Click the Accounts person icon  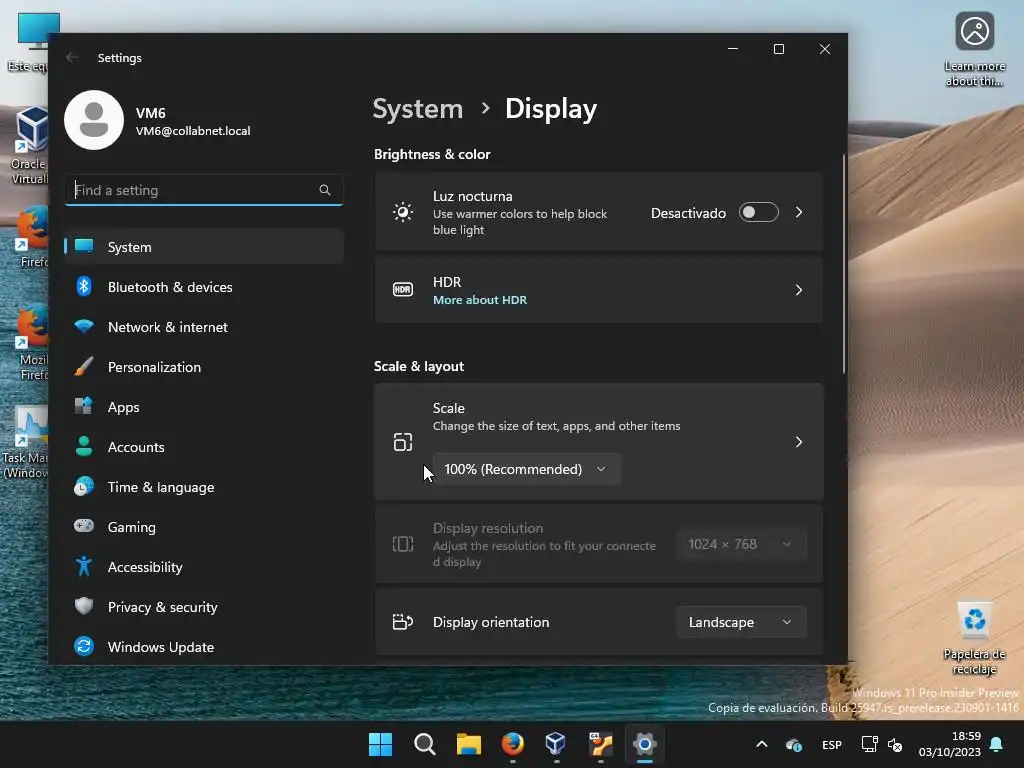(84, 447)
